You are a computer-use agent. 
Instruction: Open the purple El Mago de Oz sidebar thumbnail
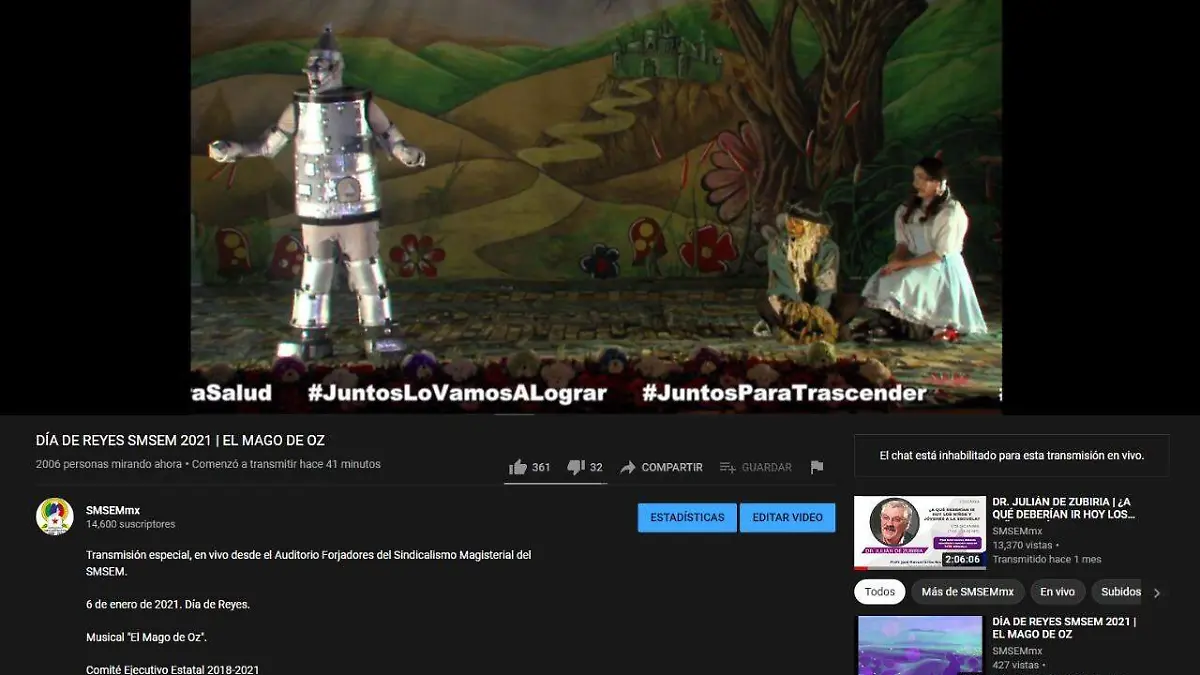coord(919,645)
